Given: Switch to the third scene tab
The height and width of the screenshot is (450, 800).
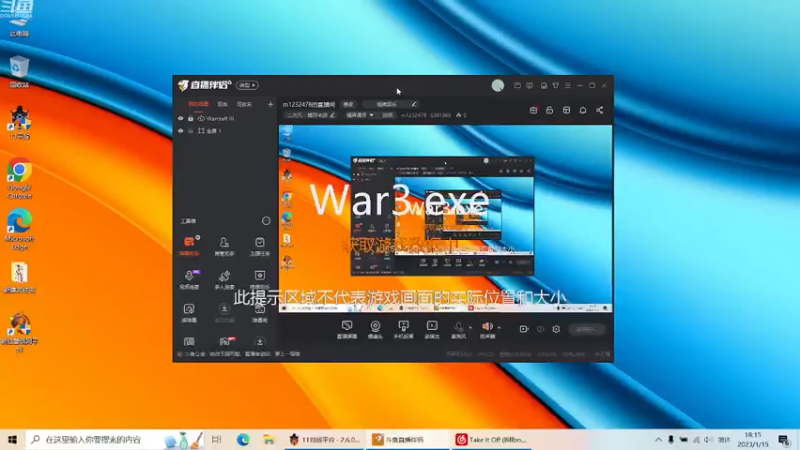Looking at the screenshot, I should 244,104.
